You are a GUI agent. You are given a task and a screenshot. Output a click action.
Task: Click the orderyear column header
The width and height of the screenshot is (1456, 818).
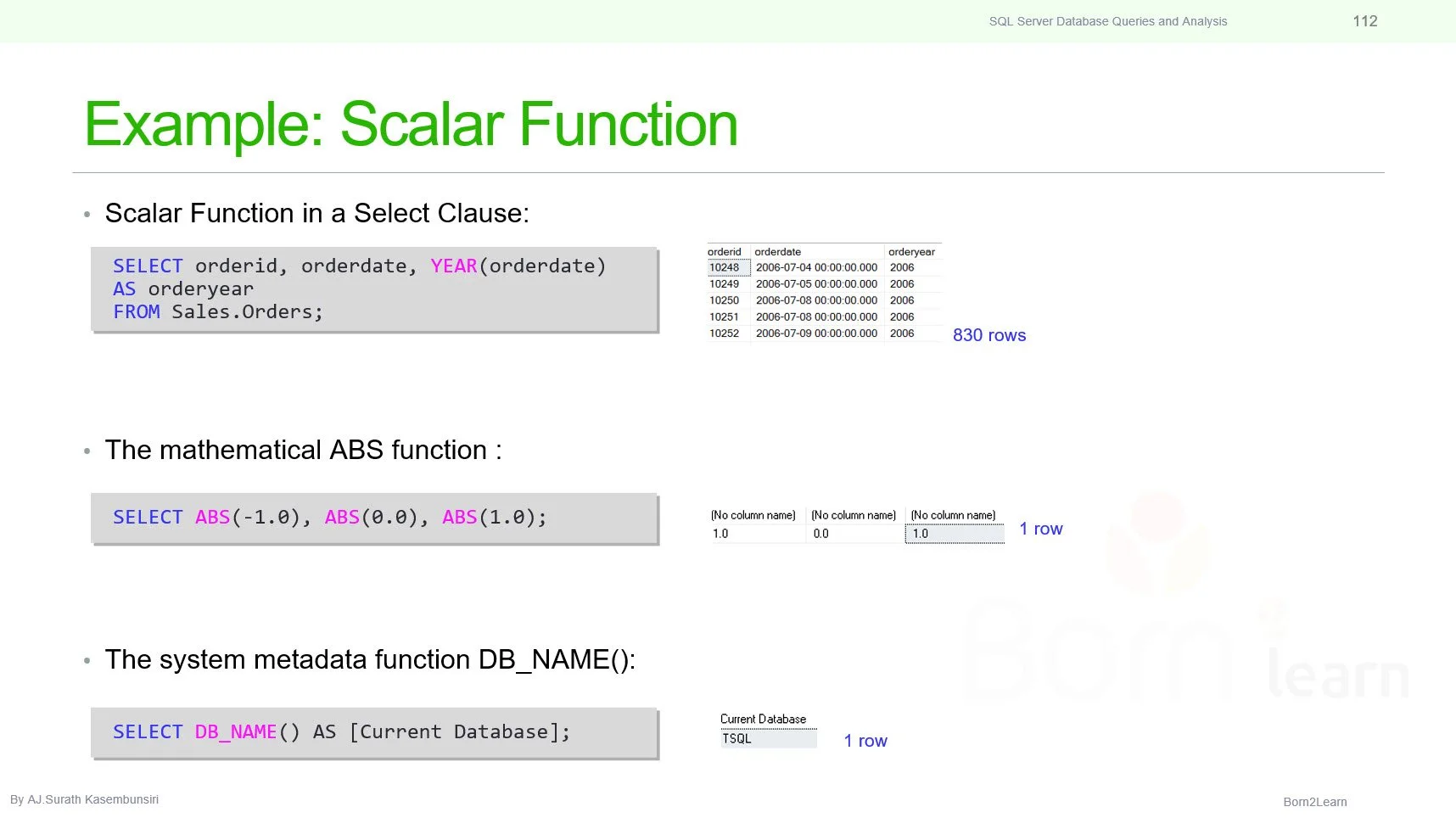coord(913,252)
